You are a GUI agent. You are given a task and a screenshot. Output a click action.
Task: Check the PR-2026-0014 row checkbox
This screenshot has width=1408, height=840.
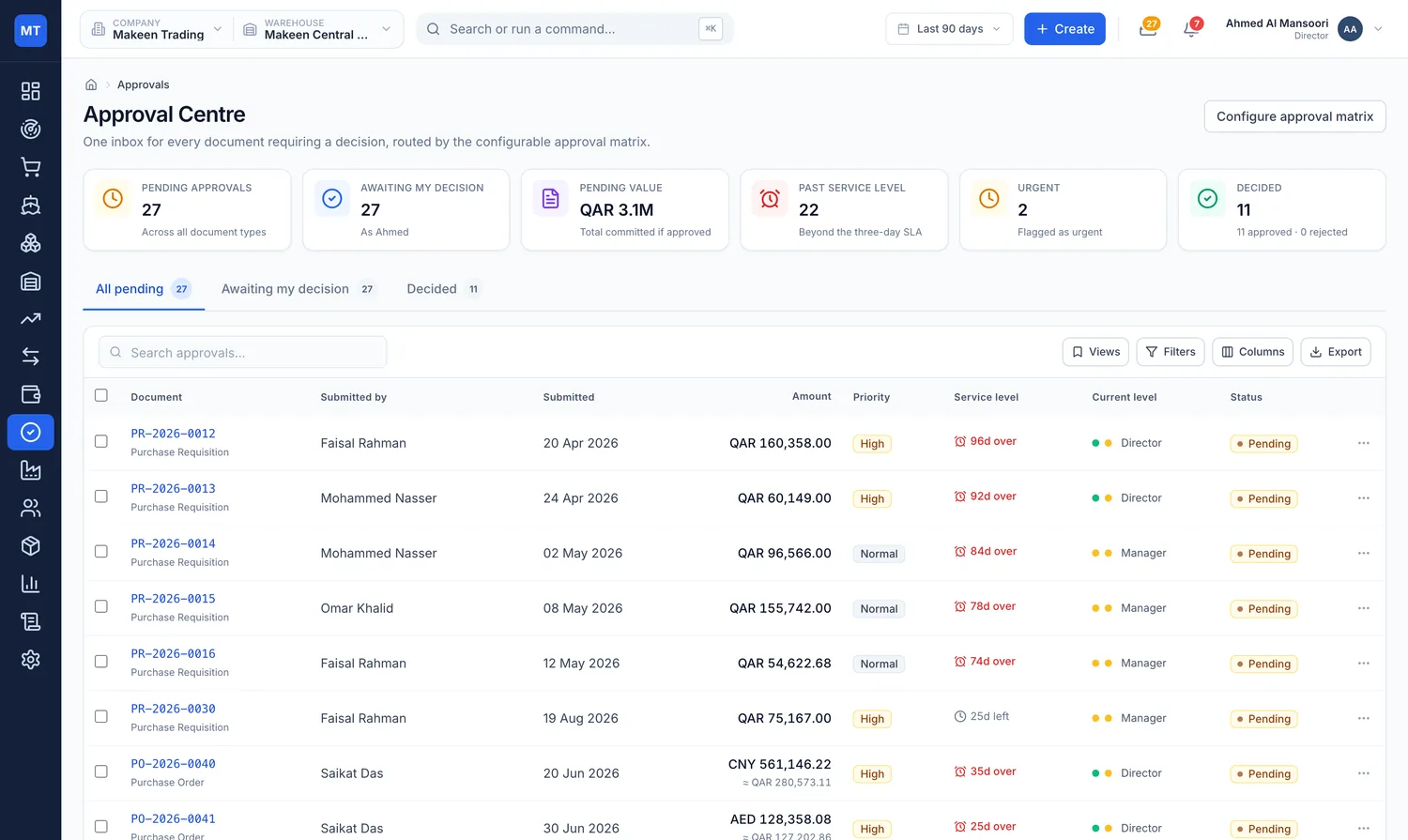[x=101, y=551]
